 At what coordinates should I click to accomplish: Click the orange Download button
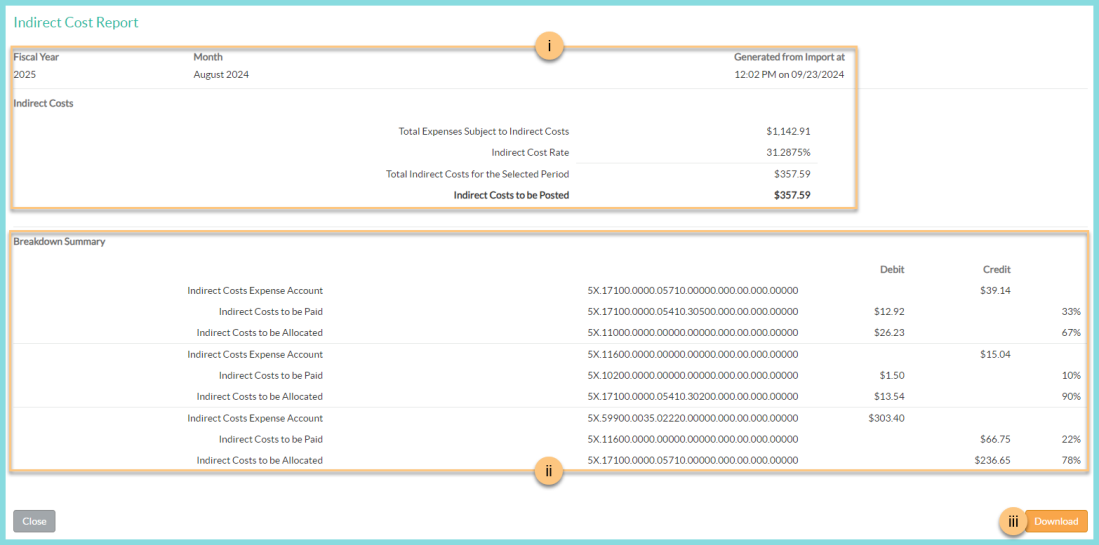click(x=1056, y=521)
